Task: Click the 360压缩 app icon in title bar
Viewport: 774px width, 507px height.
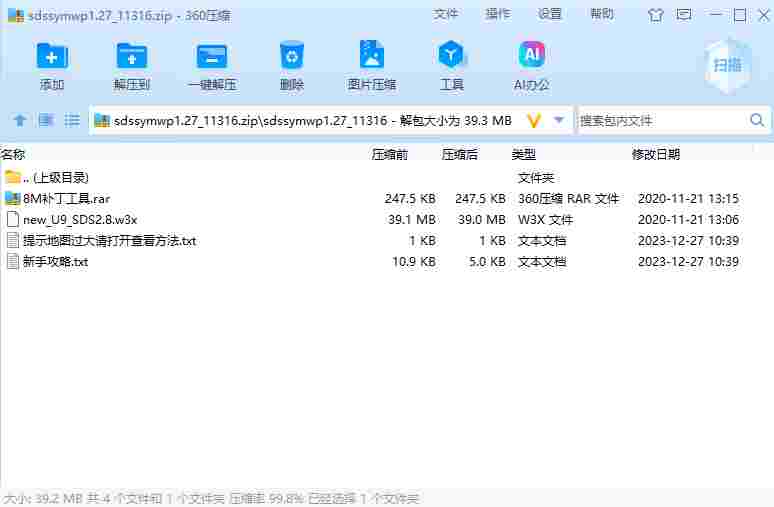Action: [x=15, y=15]
